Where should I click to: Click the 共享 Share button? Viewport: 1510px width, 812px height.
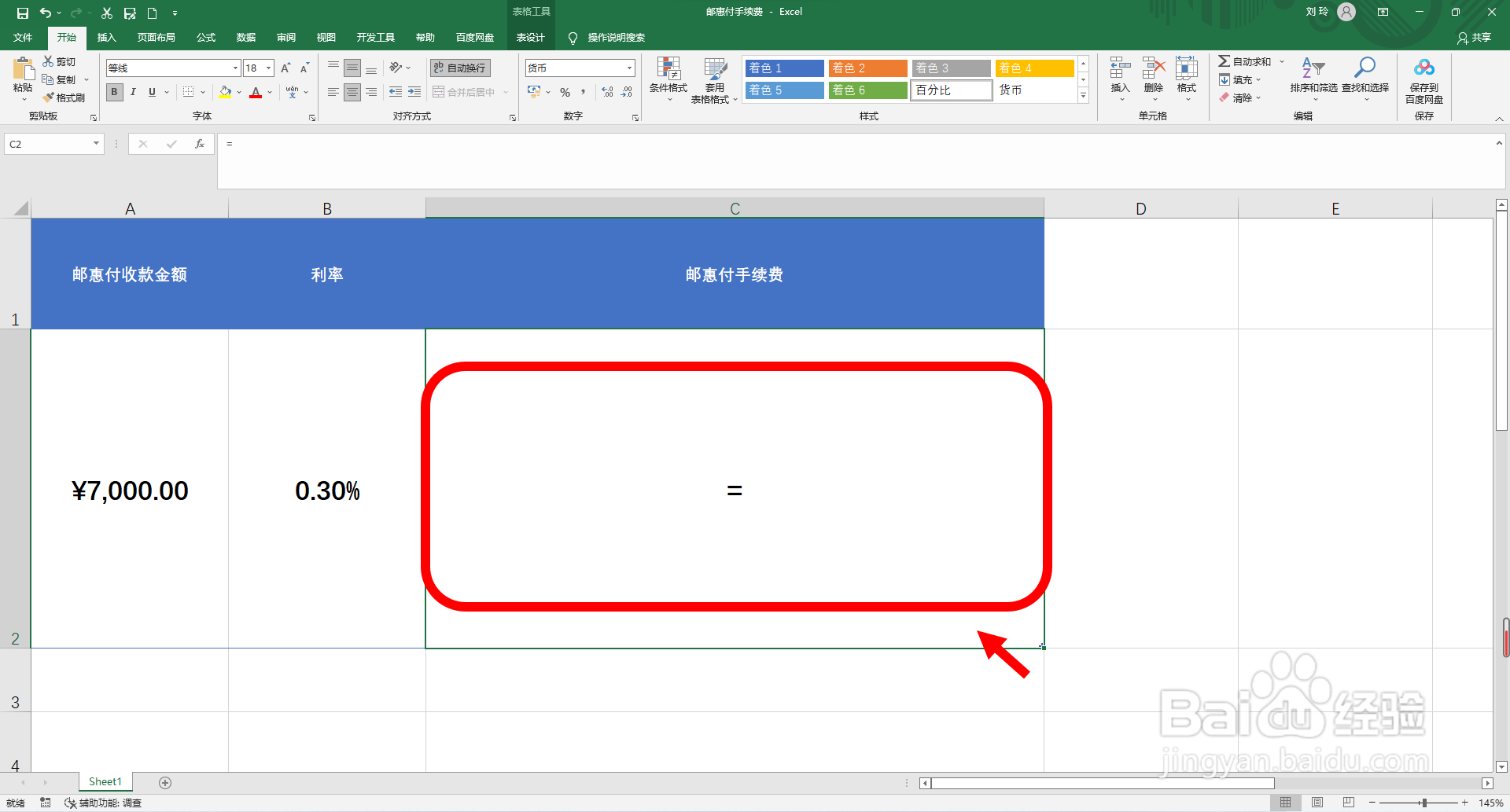tap(1474, 38)
